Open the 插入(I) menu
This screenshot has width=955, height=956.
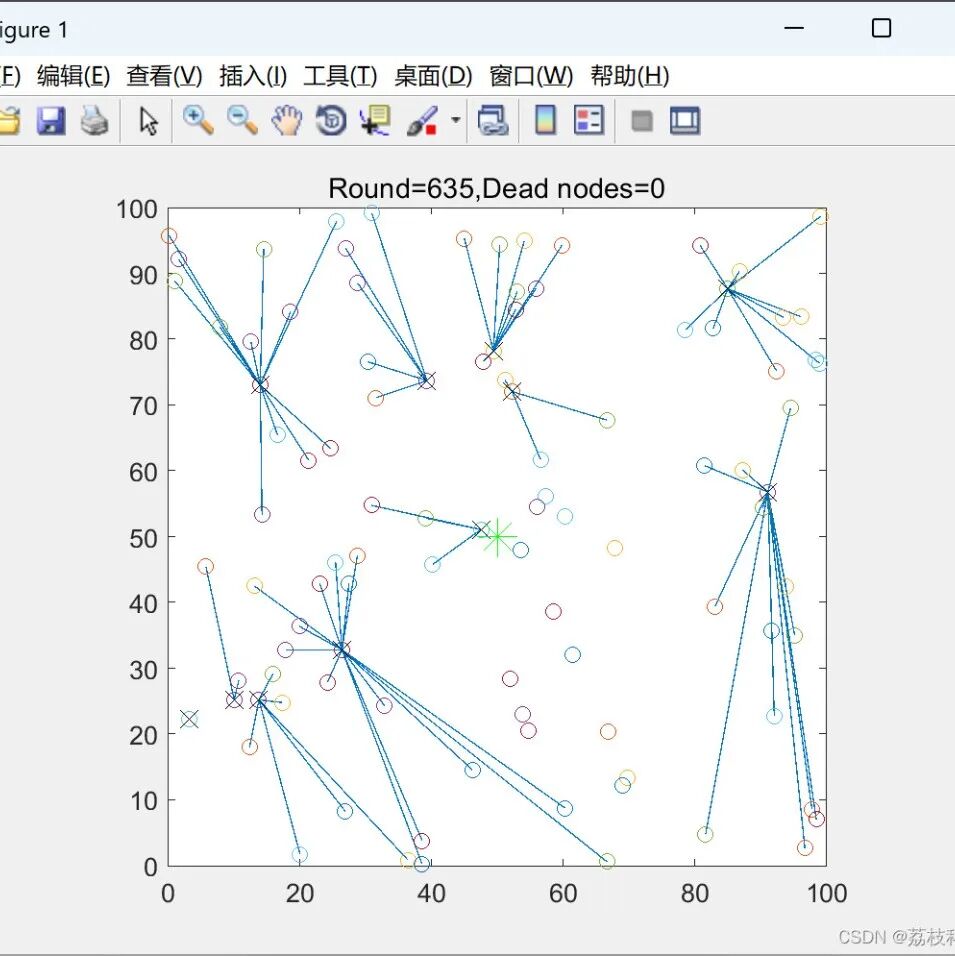click(252, 76)
